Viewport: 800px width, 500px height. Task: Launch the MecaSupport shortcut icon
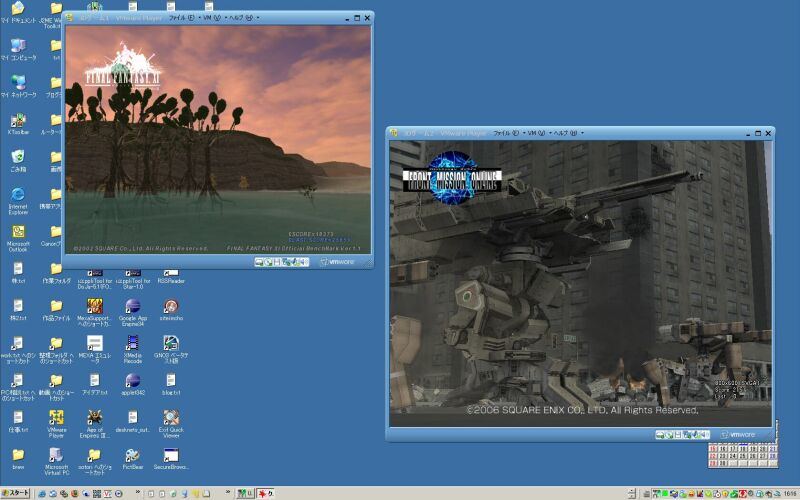(x=94, y=312)
